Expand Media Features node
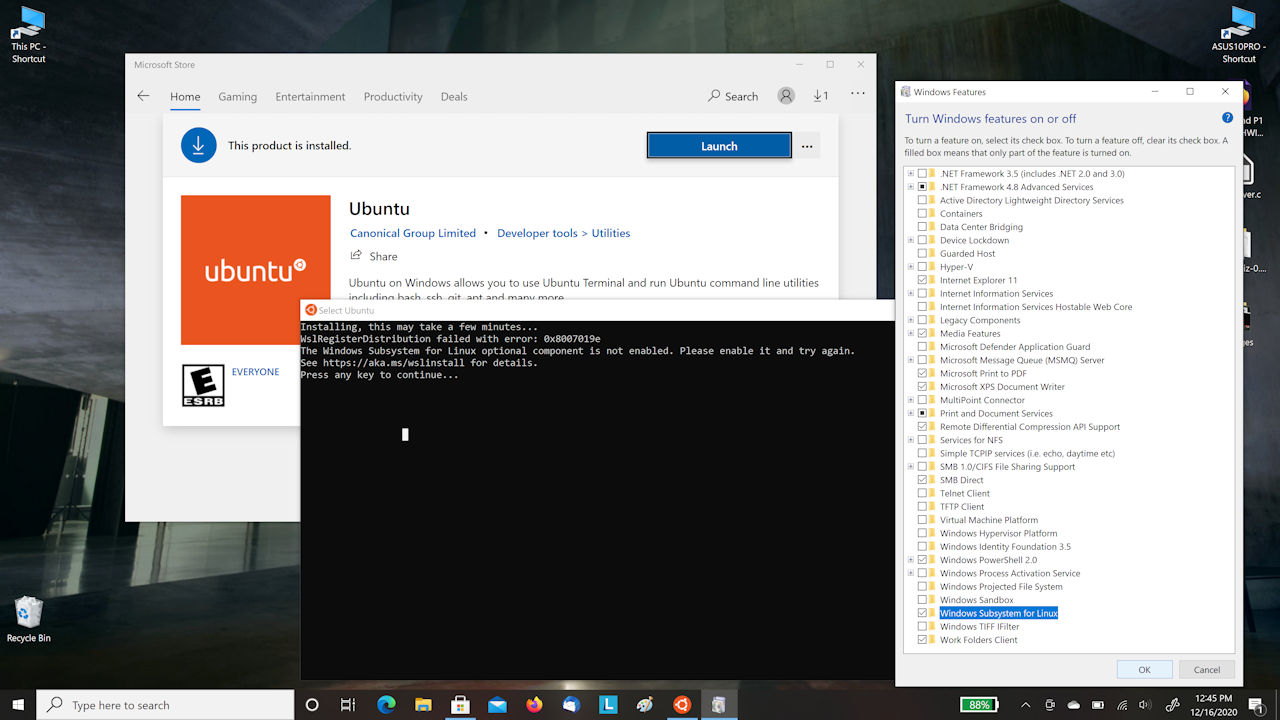1280x720 pixels. coord(911,334)
